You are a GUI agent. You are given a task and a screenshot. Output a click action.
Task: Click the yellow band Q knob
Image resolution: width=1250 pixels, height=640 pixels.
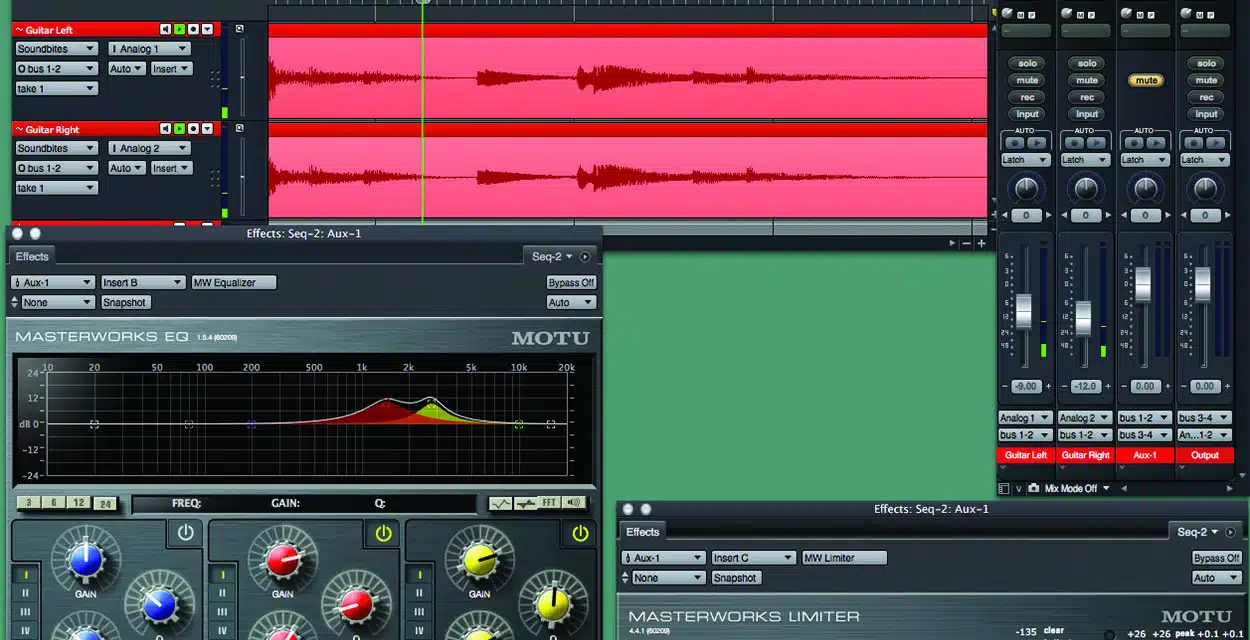(x=552, y=604)
